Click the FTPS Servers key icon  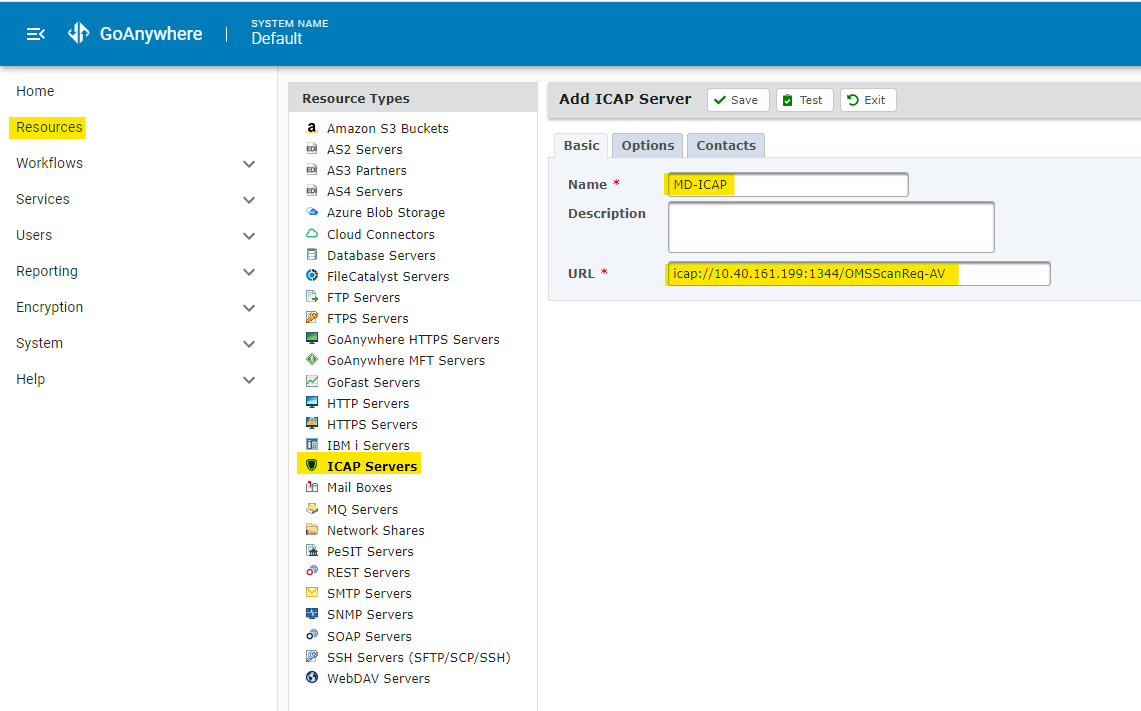[x=312, y=318]
